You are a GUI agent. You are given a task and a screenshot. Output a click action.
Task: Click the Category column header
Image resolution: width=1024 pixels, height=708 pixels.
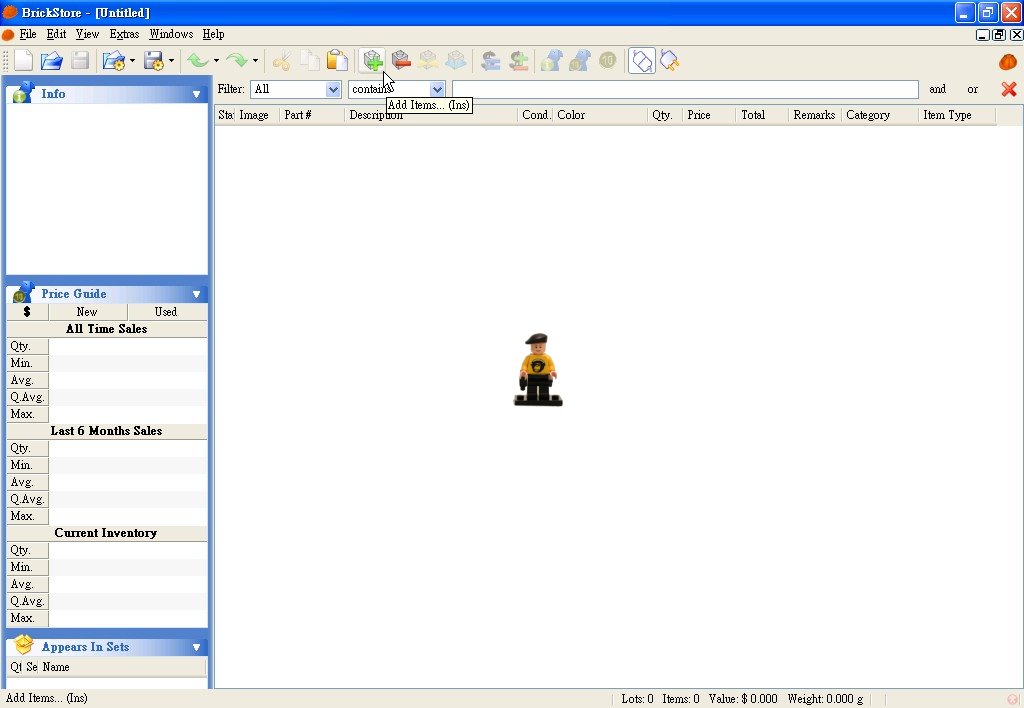[x=880, y=115]
